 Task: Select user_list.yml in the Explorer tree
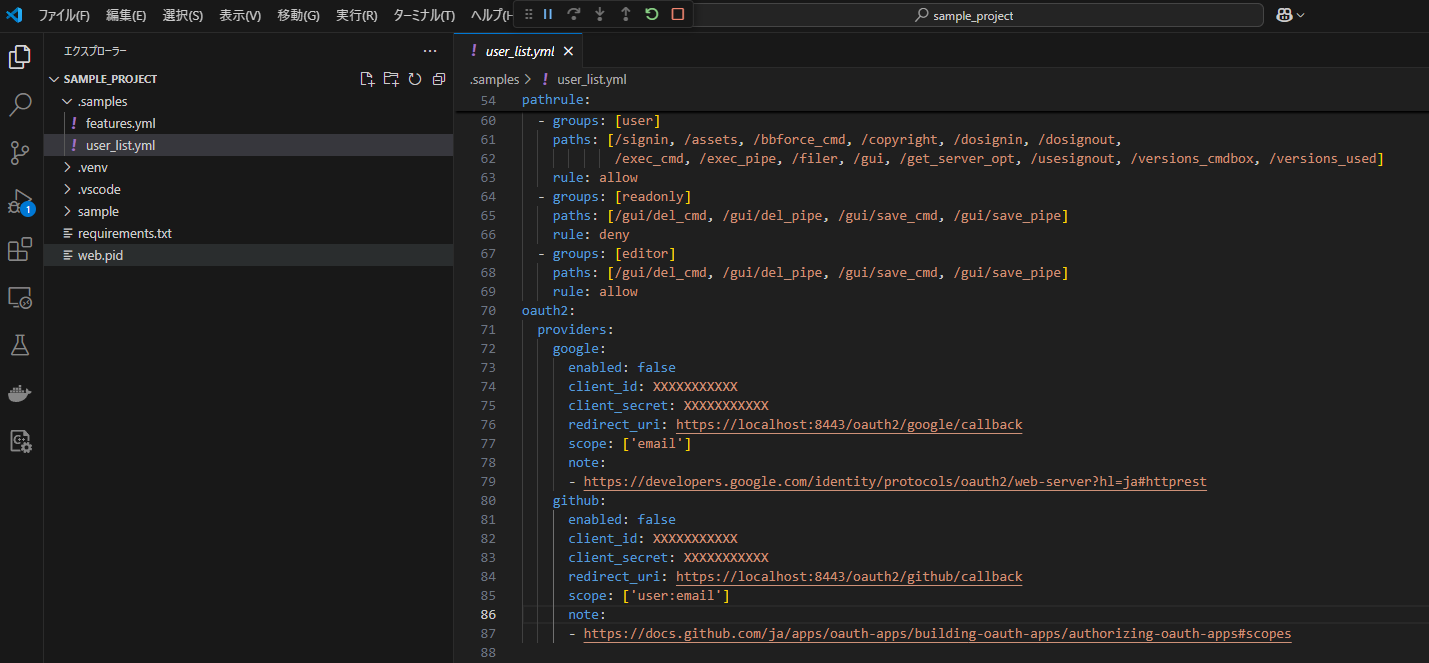(120, 145)
